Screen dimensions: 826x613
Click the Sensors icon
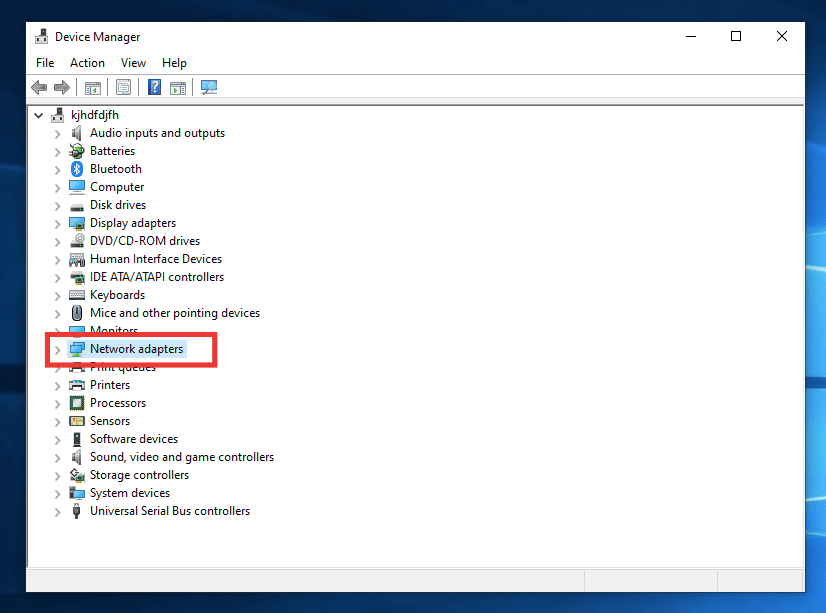click(77, 421)
